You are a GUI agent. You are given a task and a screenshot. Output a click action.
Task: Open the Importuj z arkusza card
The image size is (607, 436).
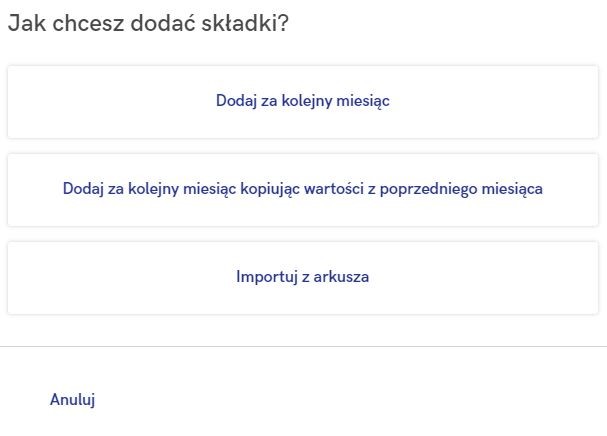point(303,278)
